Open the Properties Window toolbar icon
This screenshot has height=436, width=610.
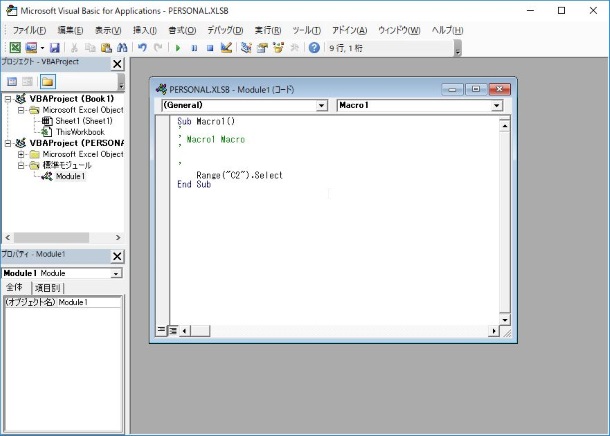click(x=262, y=47)
